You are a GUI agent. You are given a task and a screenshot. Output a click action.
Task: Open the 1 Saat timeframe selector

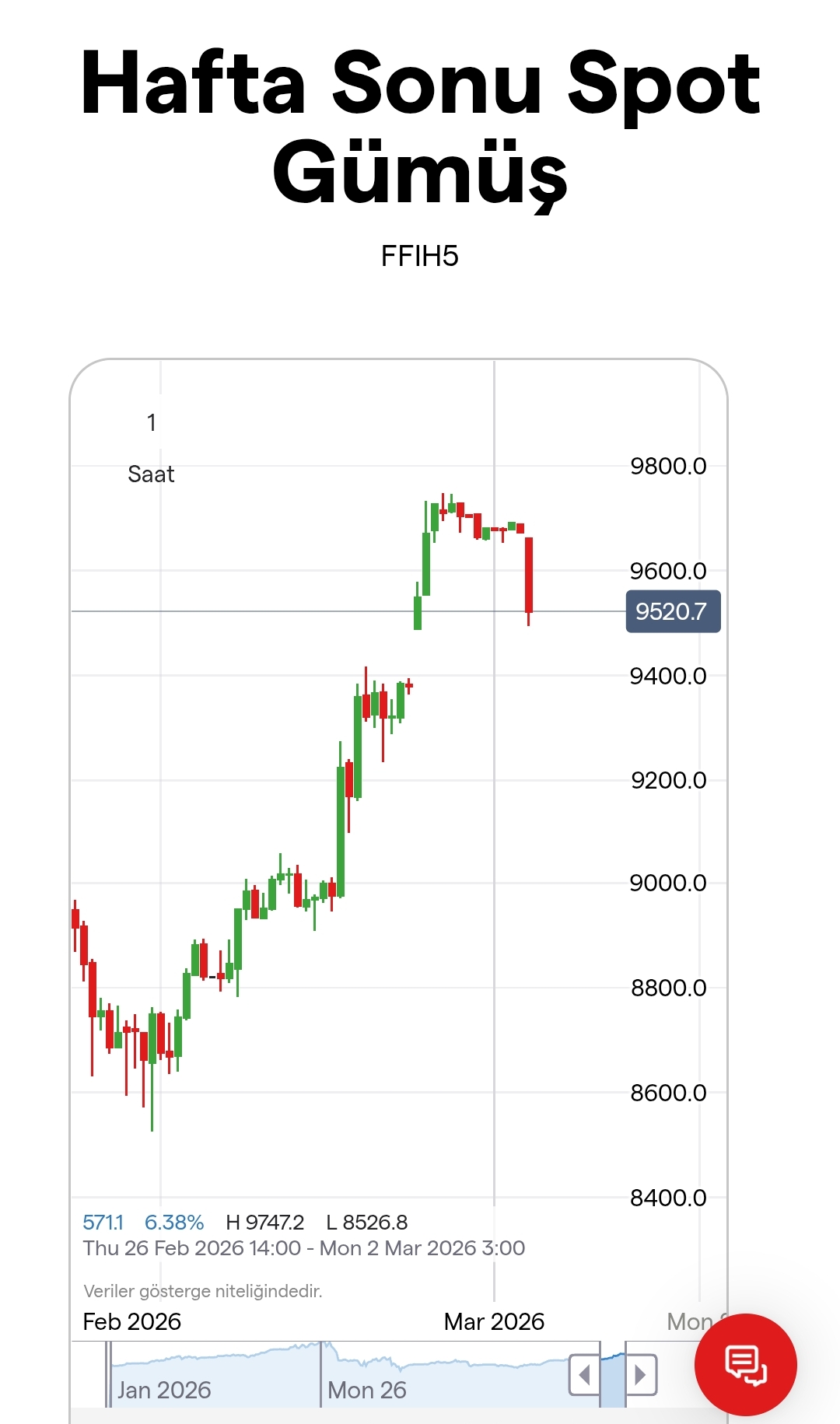151,449
